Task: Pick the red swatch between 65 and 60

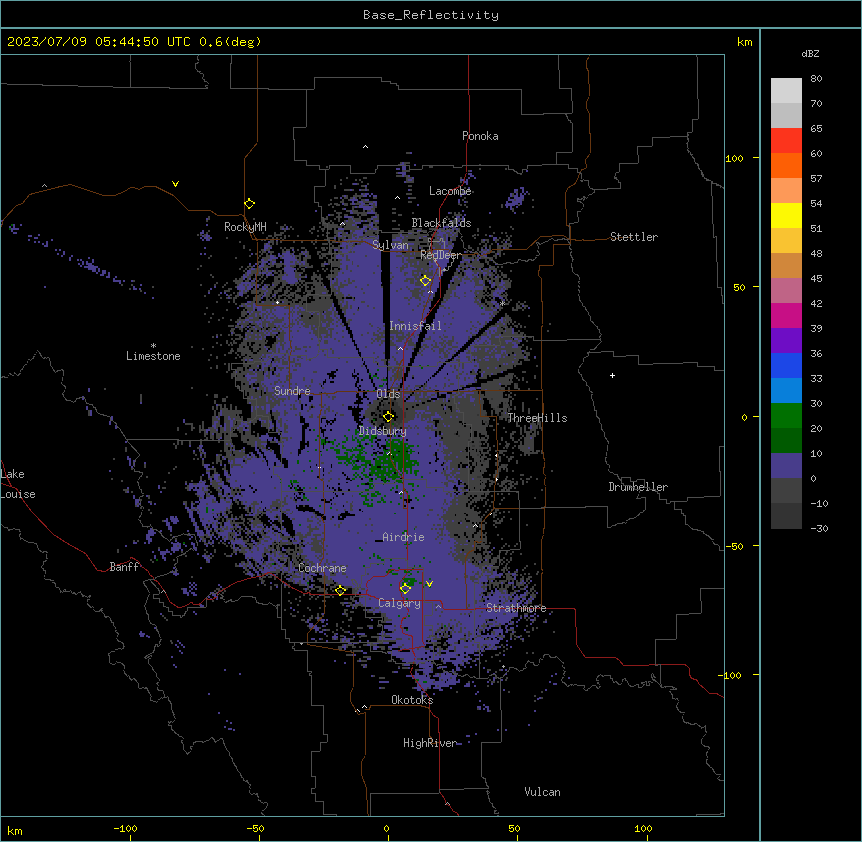Action: (786, 140)
